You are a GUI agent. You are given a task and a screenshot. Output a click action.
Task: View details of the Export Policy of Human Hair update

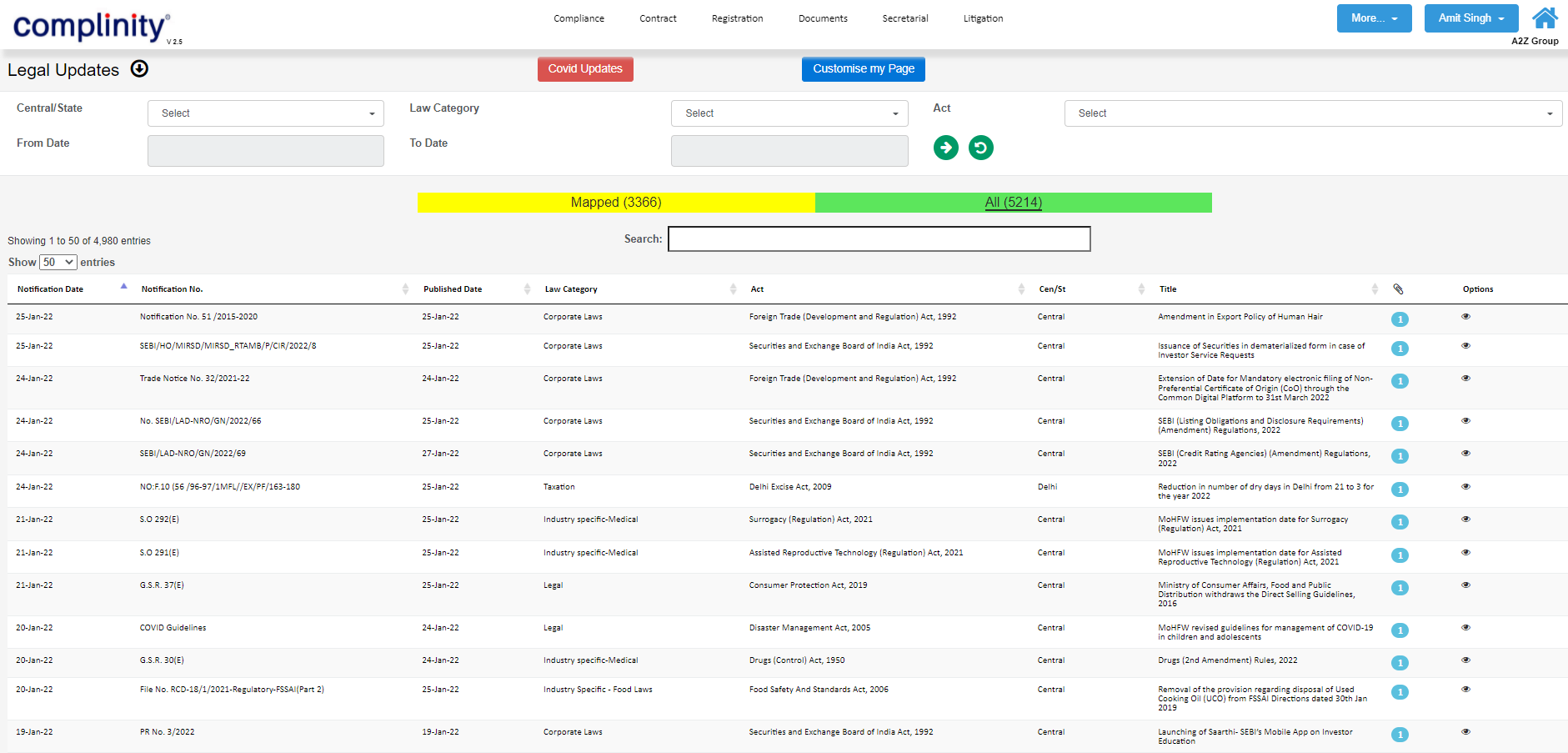(x=1465, y=316)
